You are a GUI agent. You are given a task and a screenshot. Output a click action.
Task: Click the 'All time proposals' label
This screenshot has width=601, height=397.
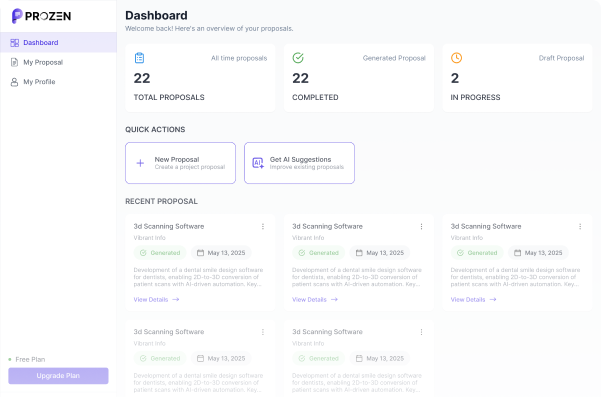pos(239,58)
